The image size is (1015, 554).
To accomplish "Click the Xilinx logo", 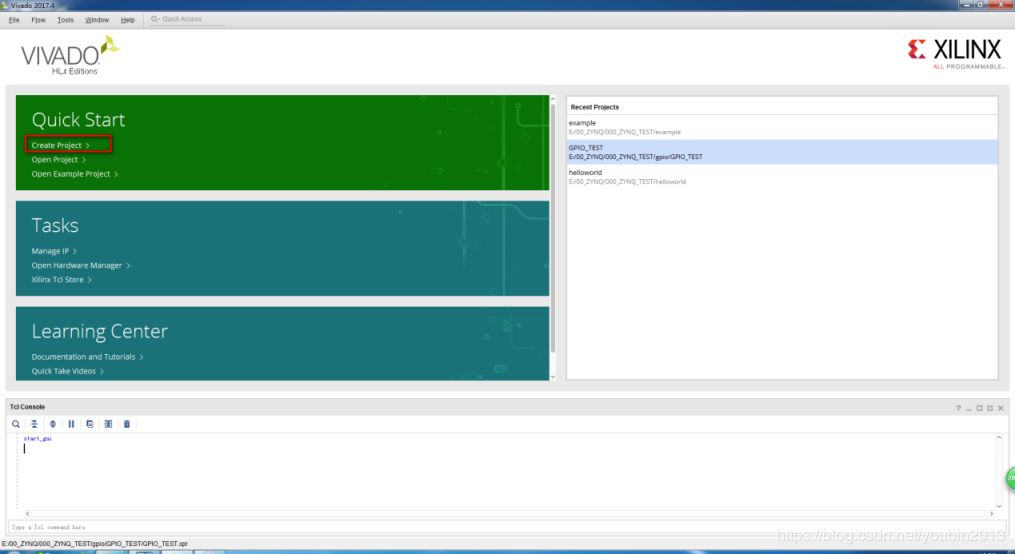I will click(955, 53).
